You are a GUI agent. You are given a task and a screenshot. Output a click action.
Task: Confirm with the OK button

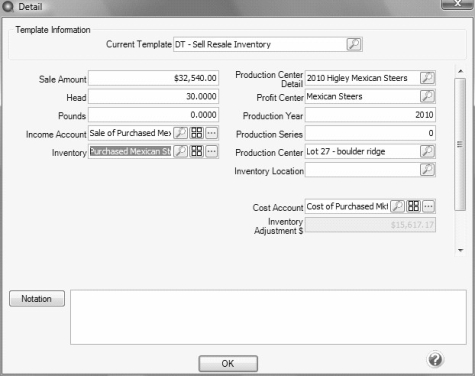click(228, 363)
